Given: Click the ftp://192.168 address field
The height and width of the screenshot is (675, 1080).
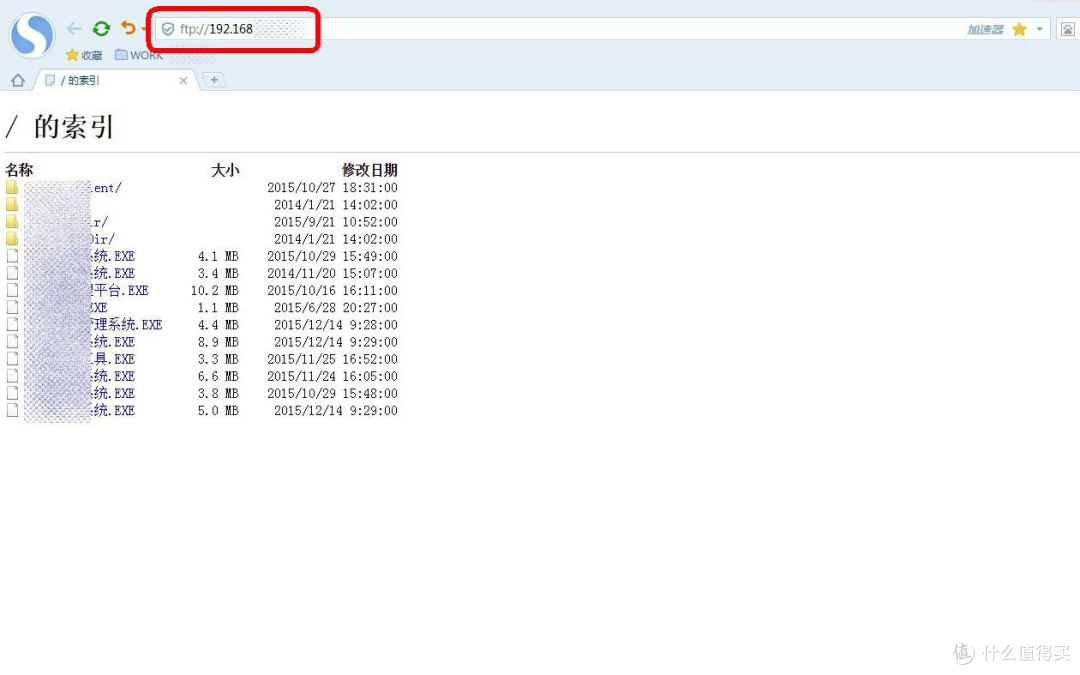Looking at the screenshot, I should (x=561, y=29).
